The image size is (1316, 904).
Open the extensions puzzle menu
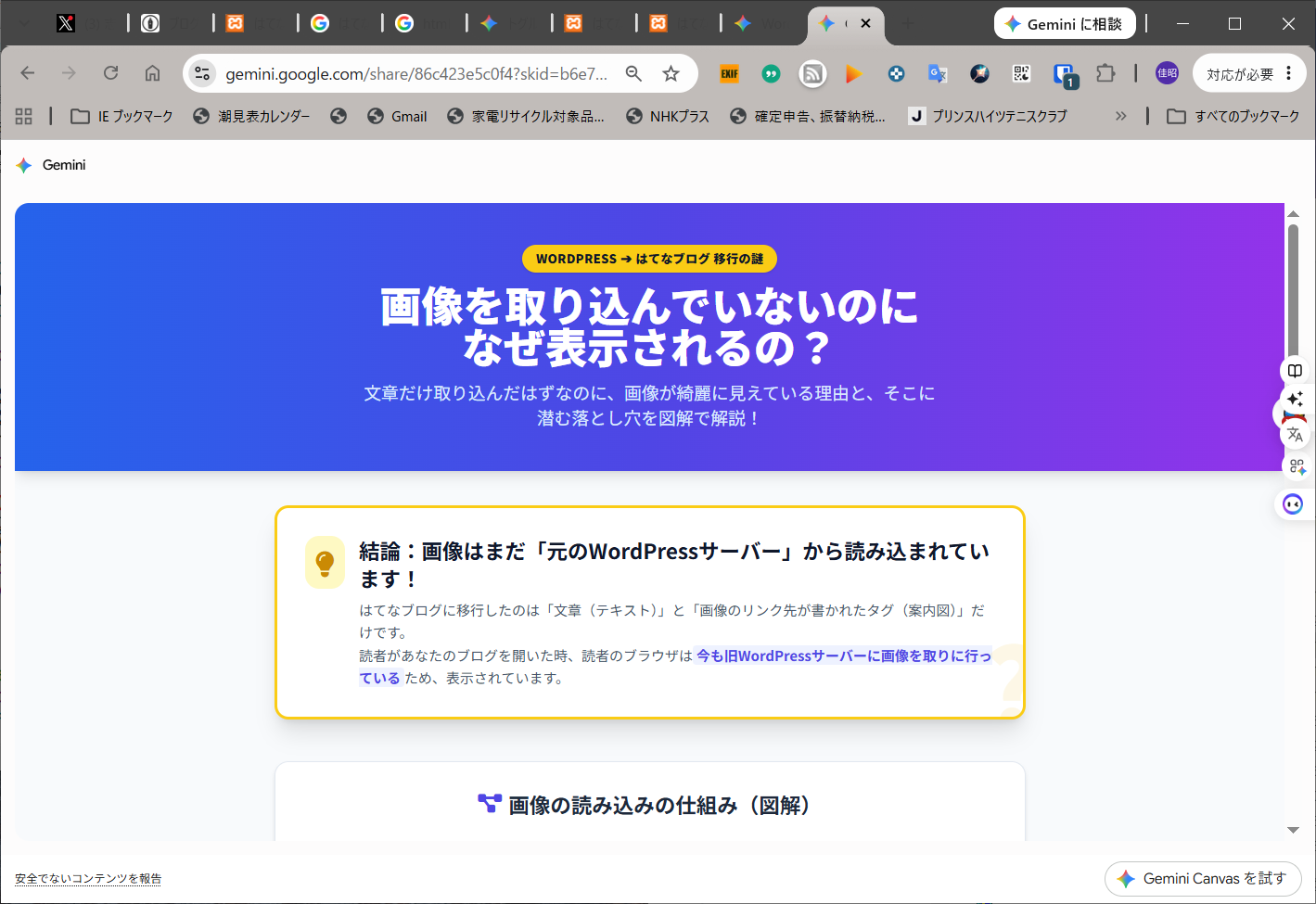click(1105, 73)
